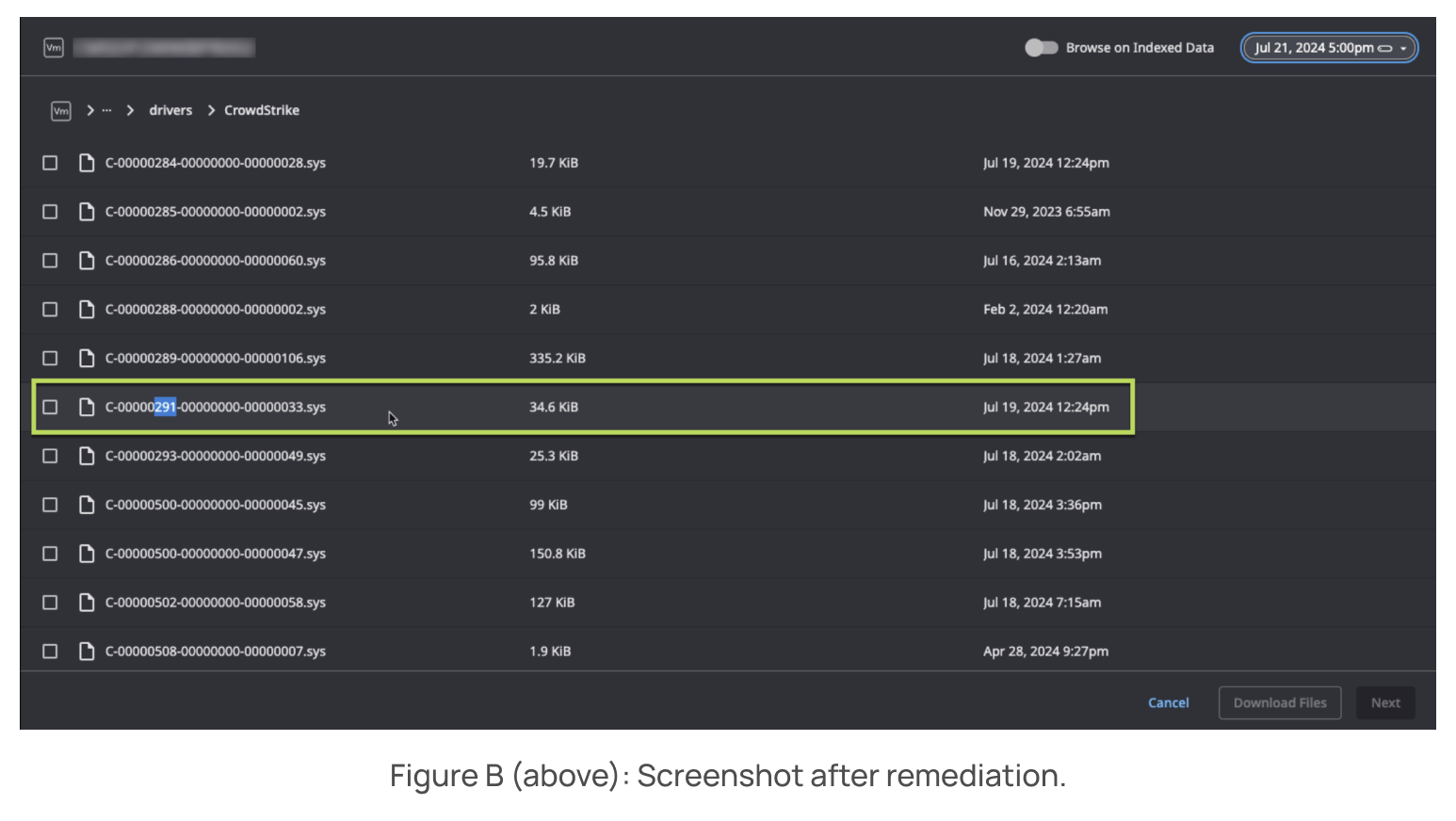Image resolution: width=1456 pixels, height=821 pixels.
Task: Tick checkbox for C-00000293-00000000-00000049.sys
Action: click(50, 456)
